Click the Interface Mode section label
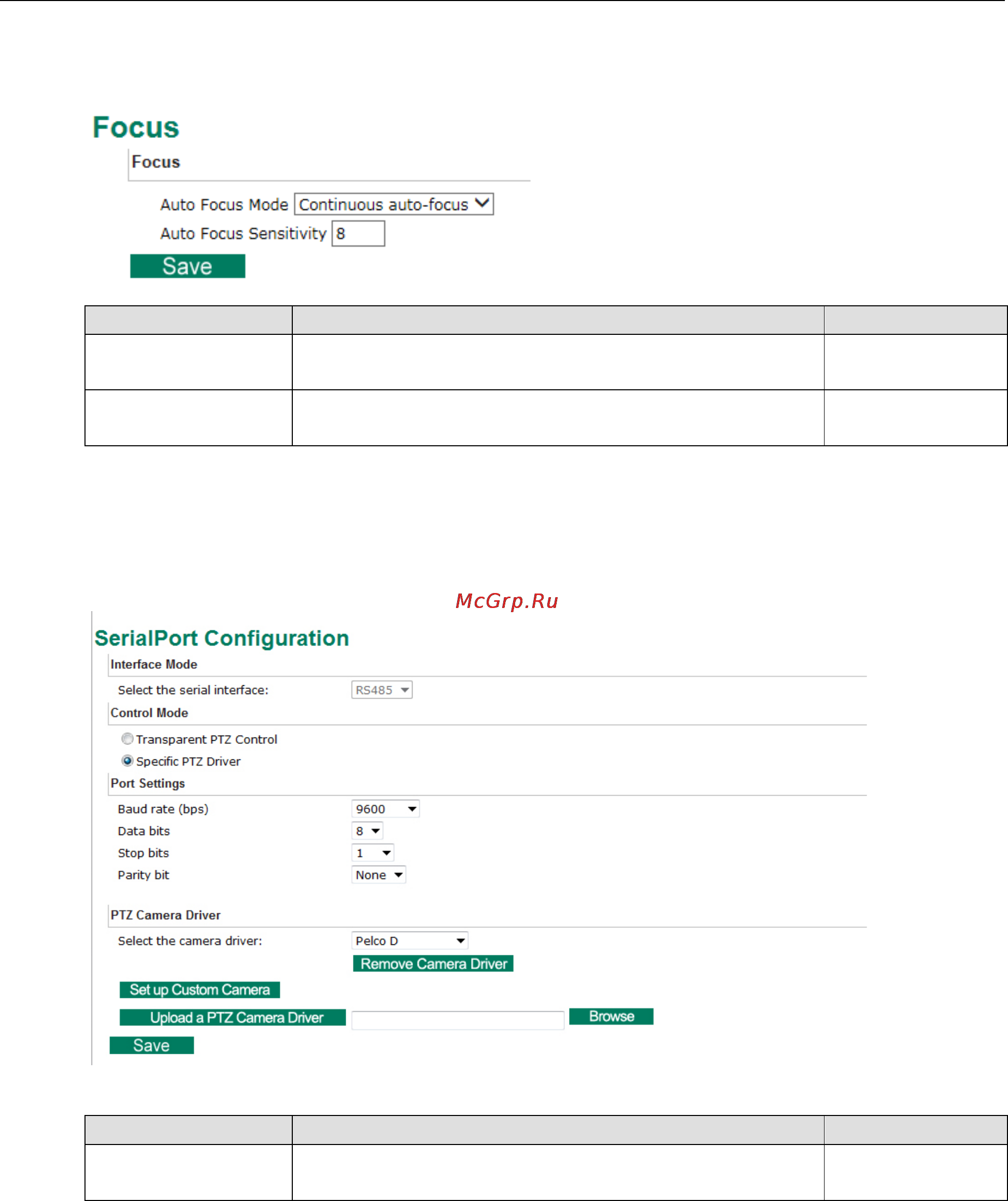Viewport: 1008px width, 1201px height. tap(154, 664)
